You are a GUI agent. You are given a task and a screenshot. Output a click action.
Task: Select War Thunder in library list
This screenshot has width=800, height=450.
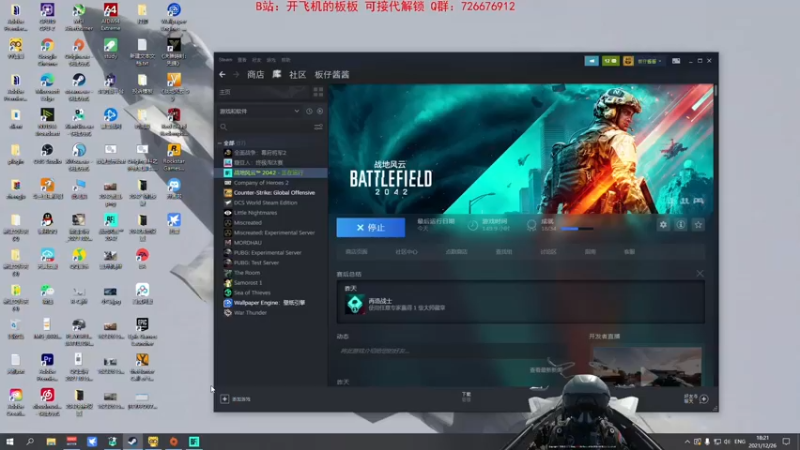point(250,313)
